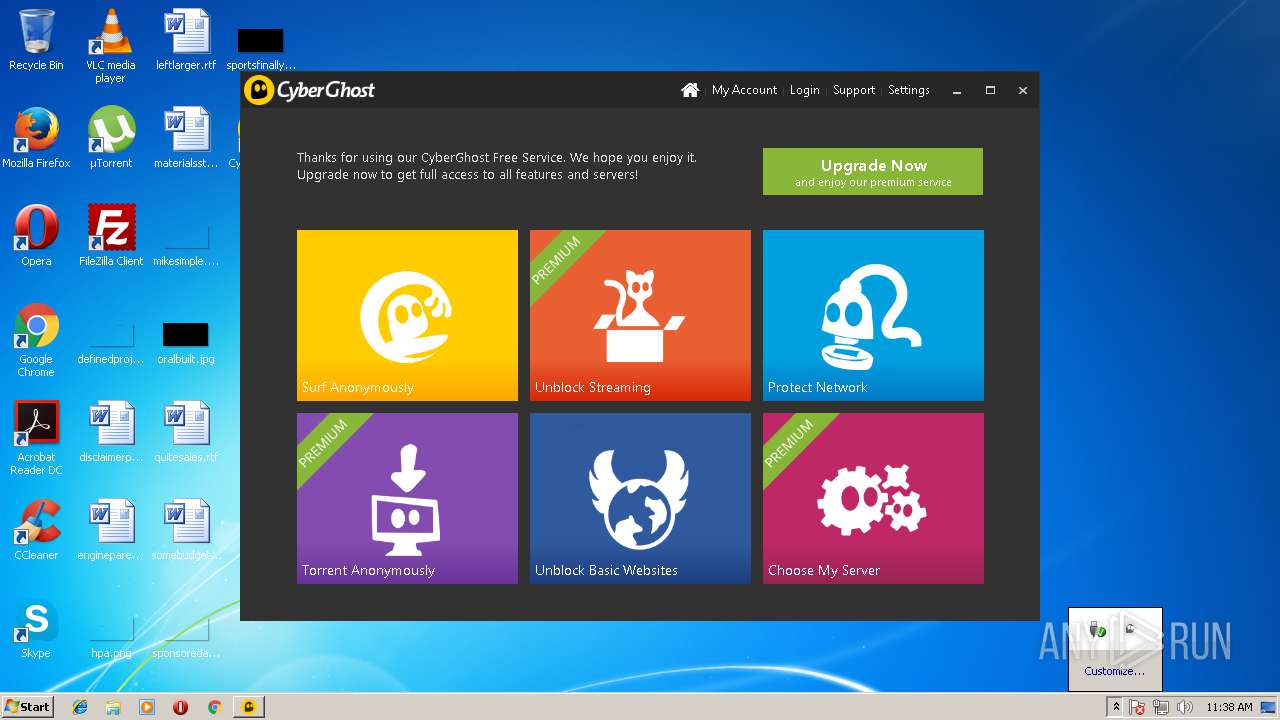The width and height of the screenshot is (1280, 720).
Task: Select the sportsfinally desktop file
Action: coord(261,48)
